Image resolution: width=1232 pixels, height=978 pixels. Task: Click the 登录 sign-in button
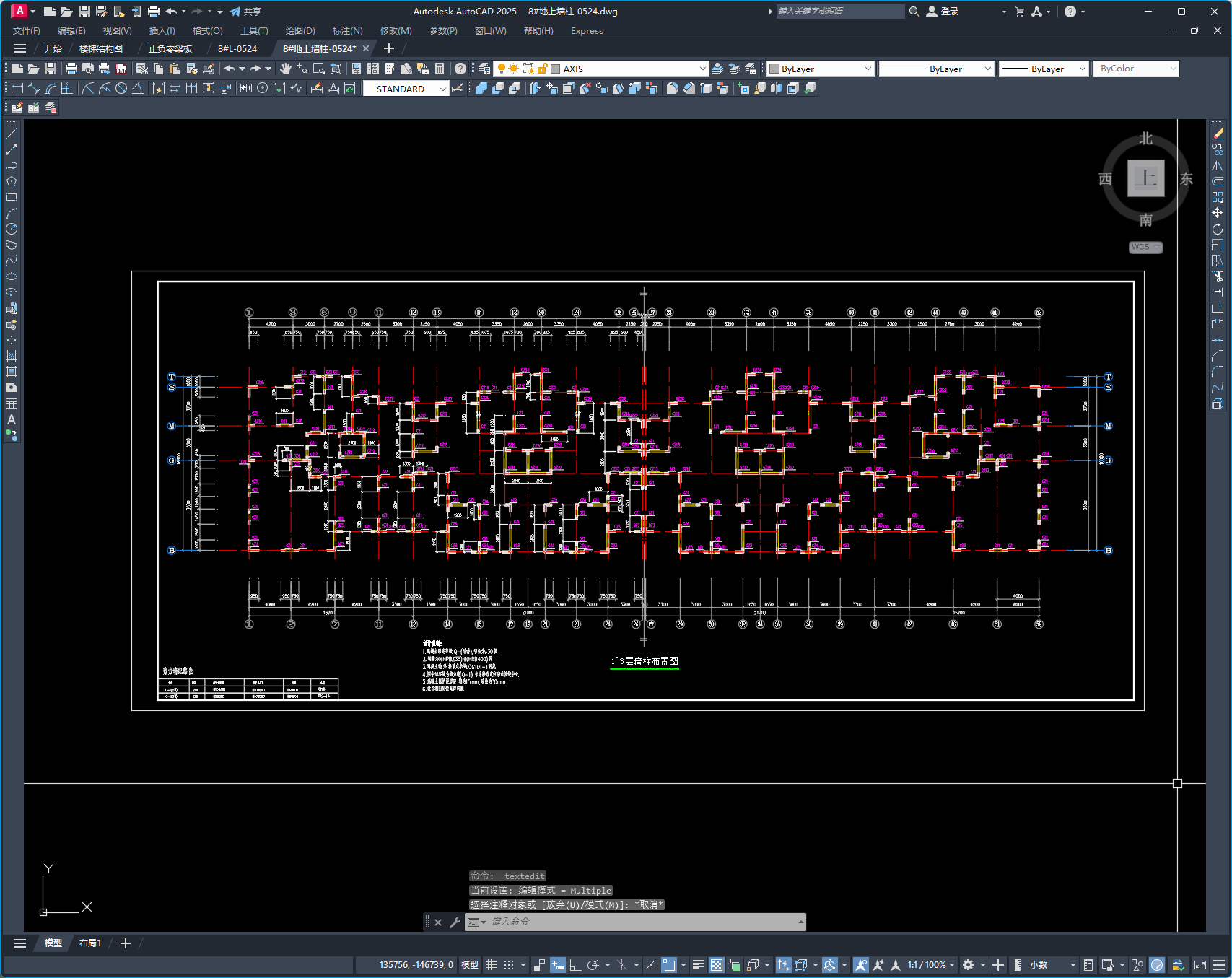click(943, 12)
